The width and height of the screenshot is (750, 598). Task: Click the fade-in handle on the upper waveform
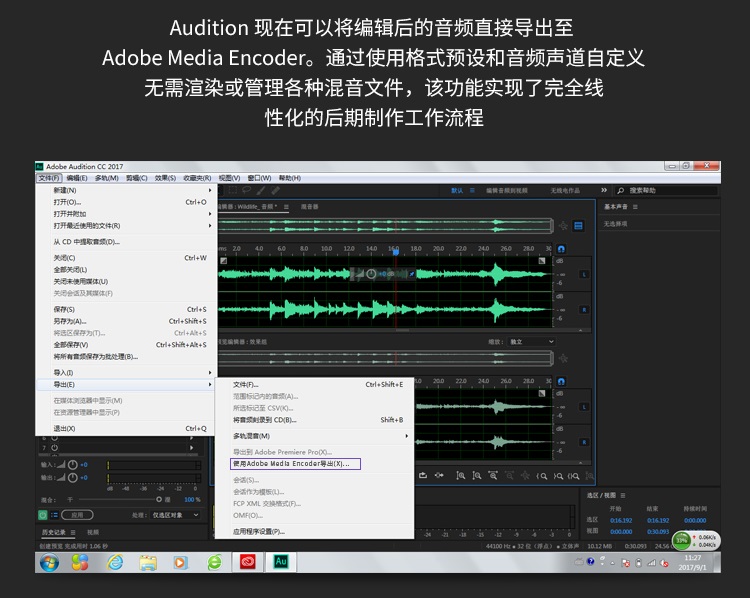(223, 261)
